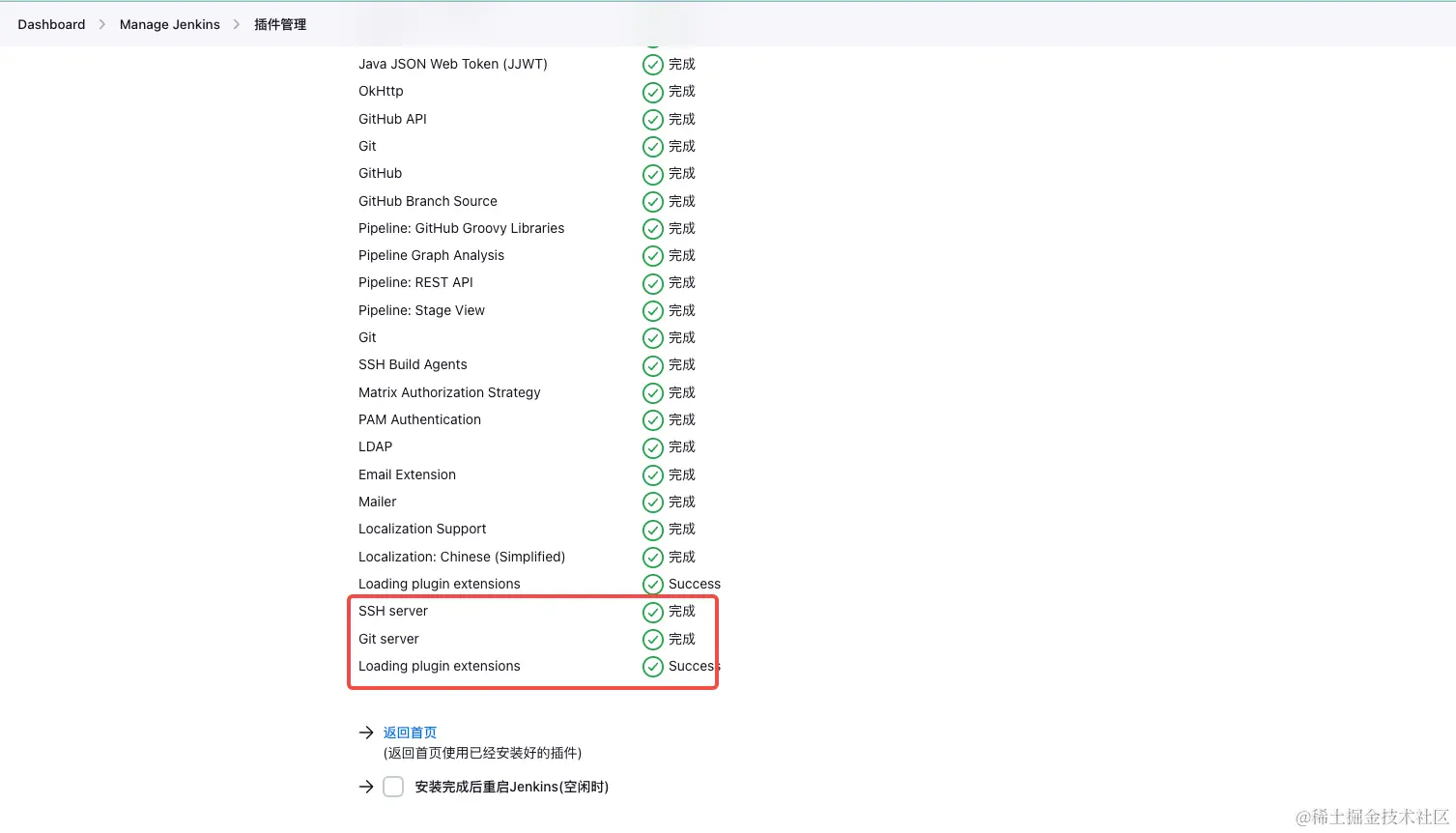Click check icon for Pipeline: REST API
The image size is (1456, 833).
pos(653,283)
